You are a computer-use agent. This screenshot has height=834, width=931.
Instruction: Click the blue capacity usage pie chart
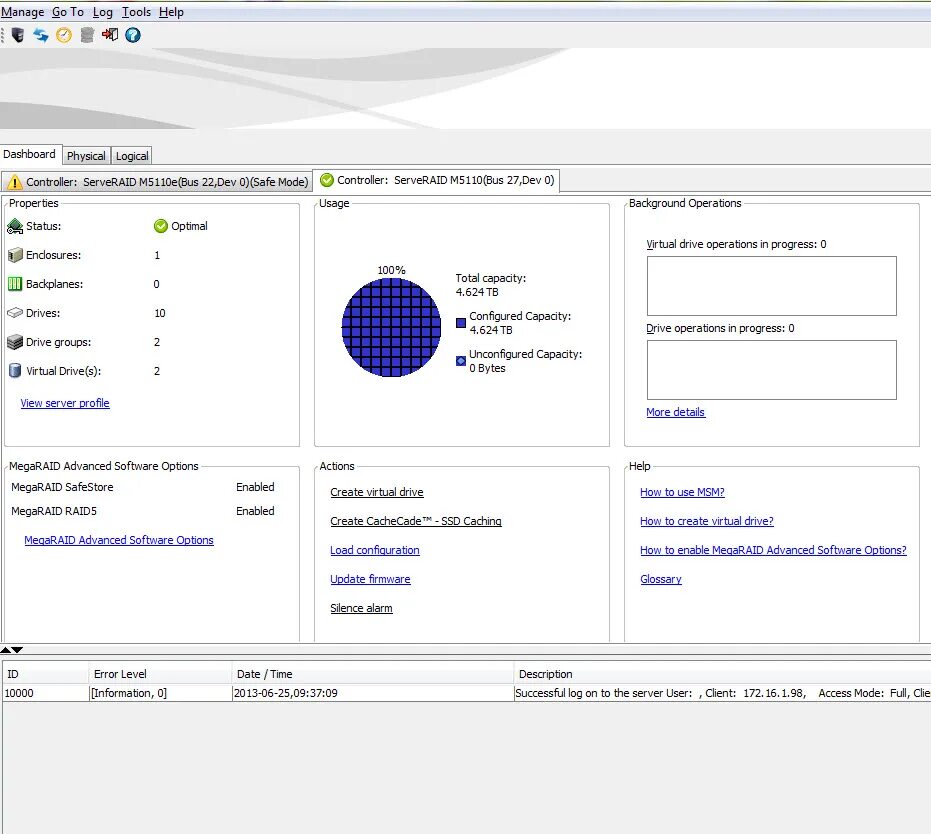(x=391, y=328)
